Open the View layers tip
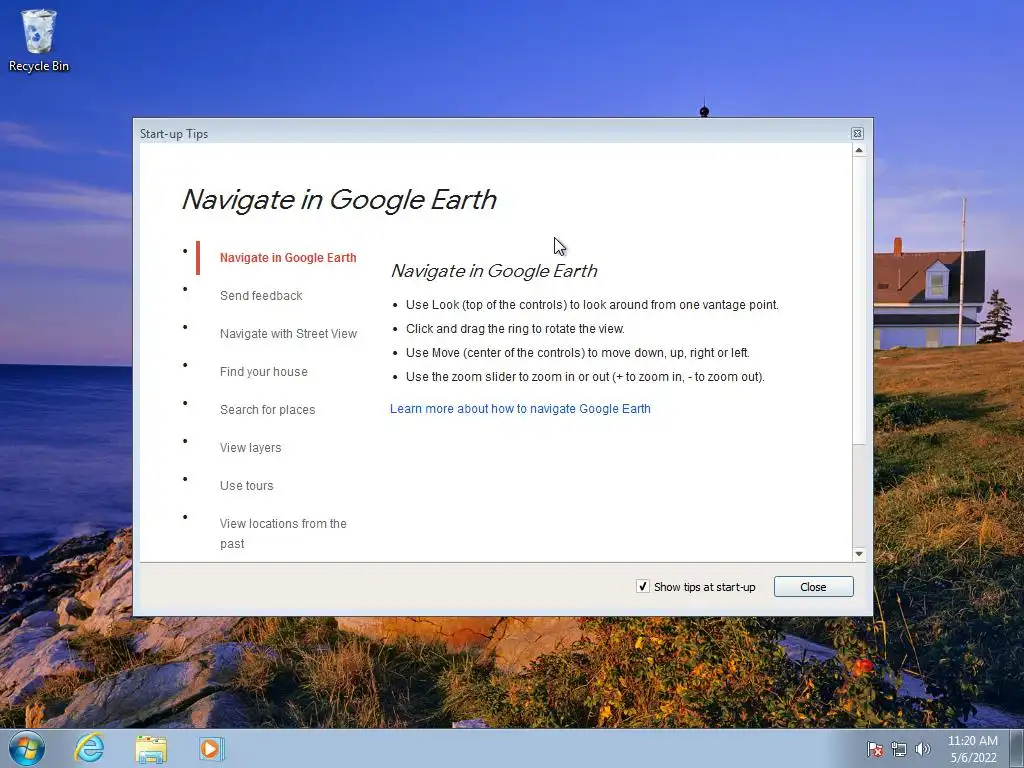This screenshot has width=1024, height=768. 251,447
